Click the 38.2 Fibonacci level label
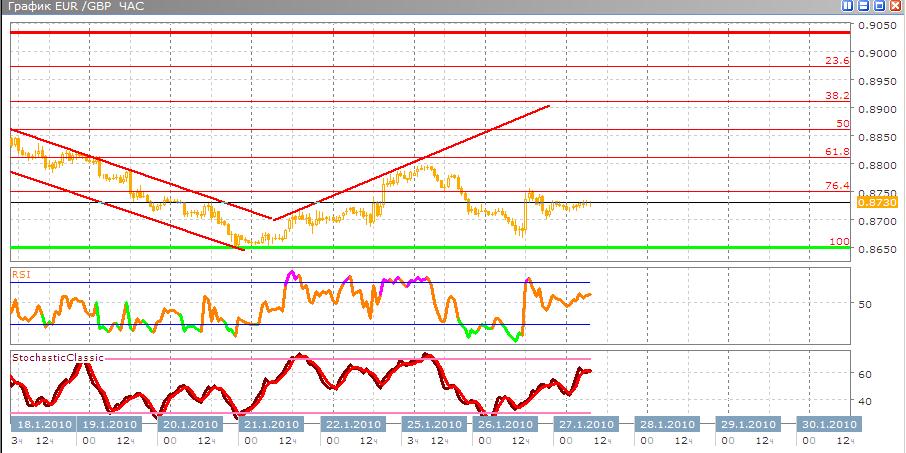This screenshot has width=906, height=453. [x=837, y=95]
